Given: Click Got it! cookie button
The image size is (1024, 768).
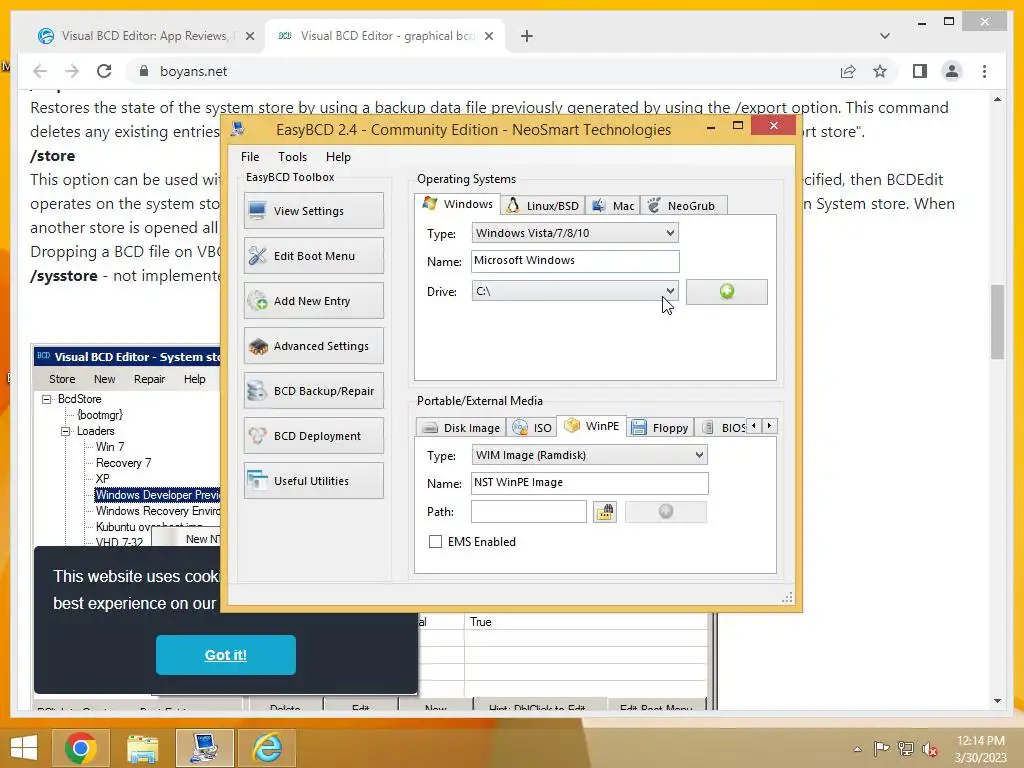Looking at the screenshot, I should pos(225,655).
